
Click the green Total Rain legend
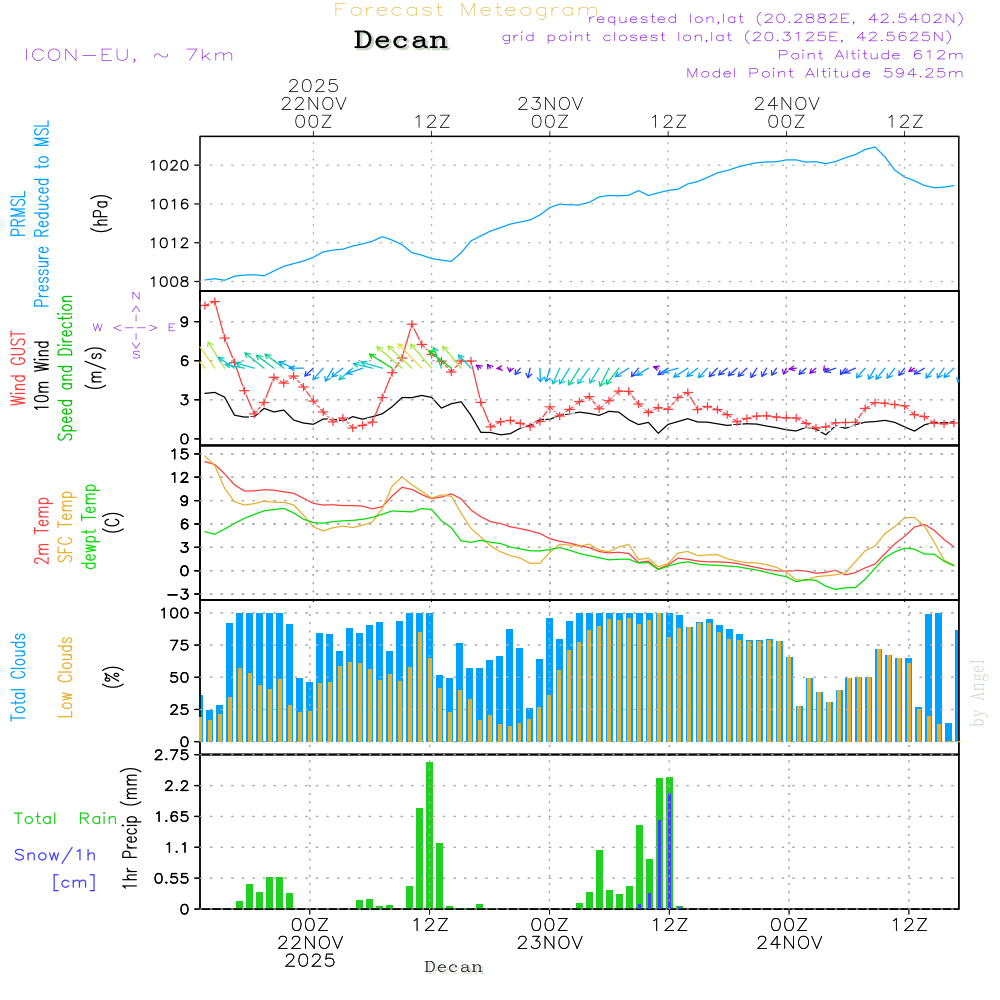click(65, 819)
